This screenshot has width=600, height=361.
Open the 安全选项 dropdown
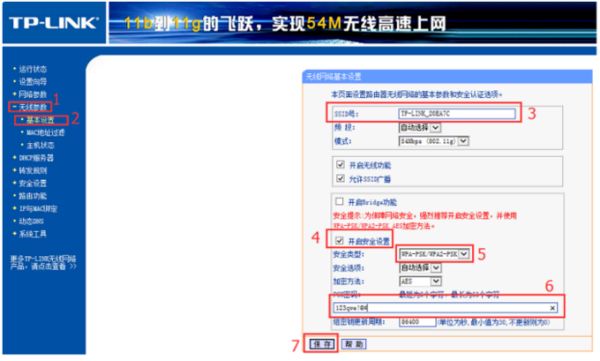pos(420,268)
